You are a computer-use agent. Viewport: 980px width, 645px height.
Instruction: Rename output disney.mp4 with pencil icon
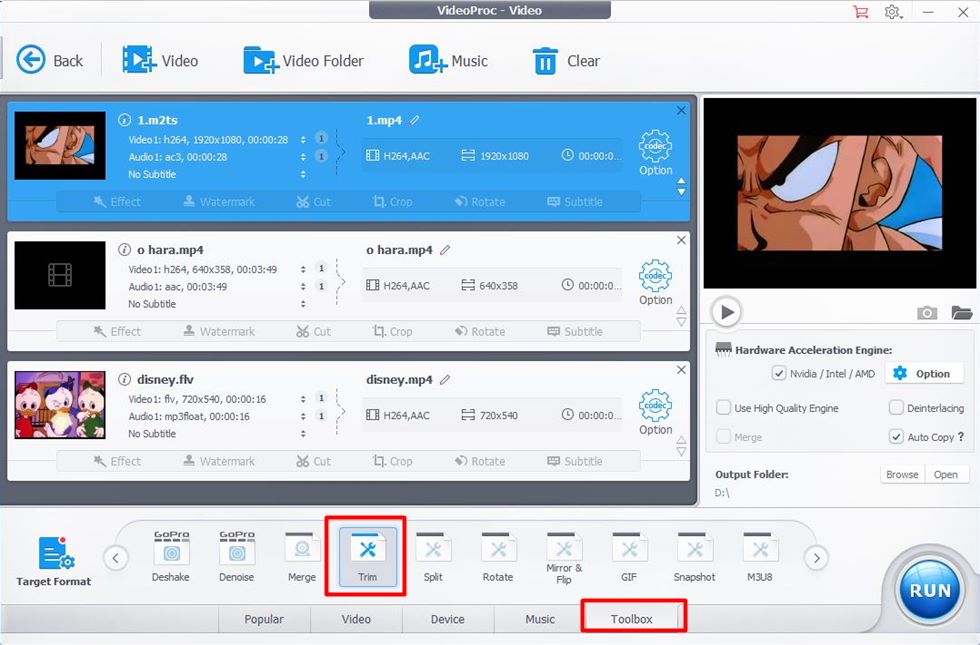[445, 379]
